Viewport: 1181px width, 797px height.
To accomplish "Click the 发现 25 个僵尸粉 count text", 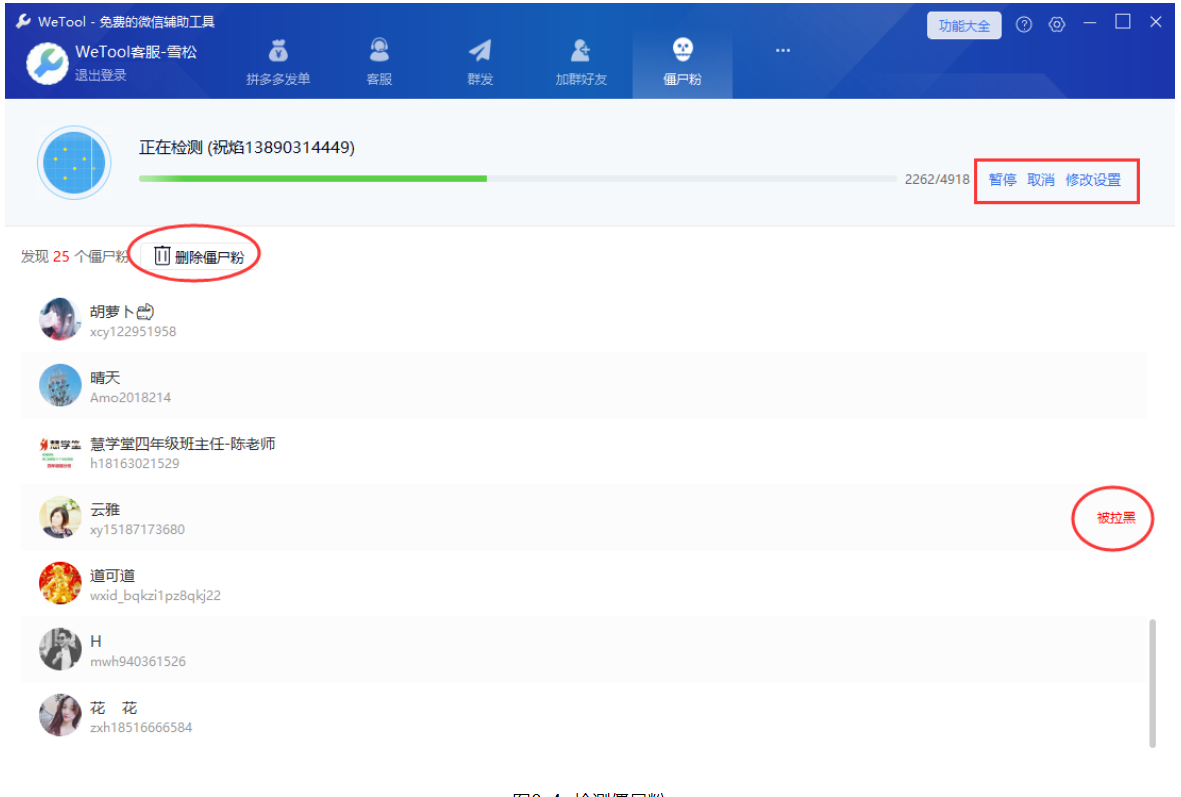I will (75, 257).
